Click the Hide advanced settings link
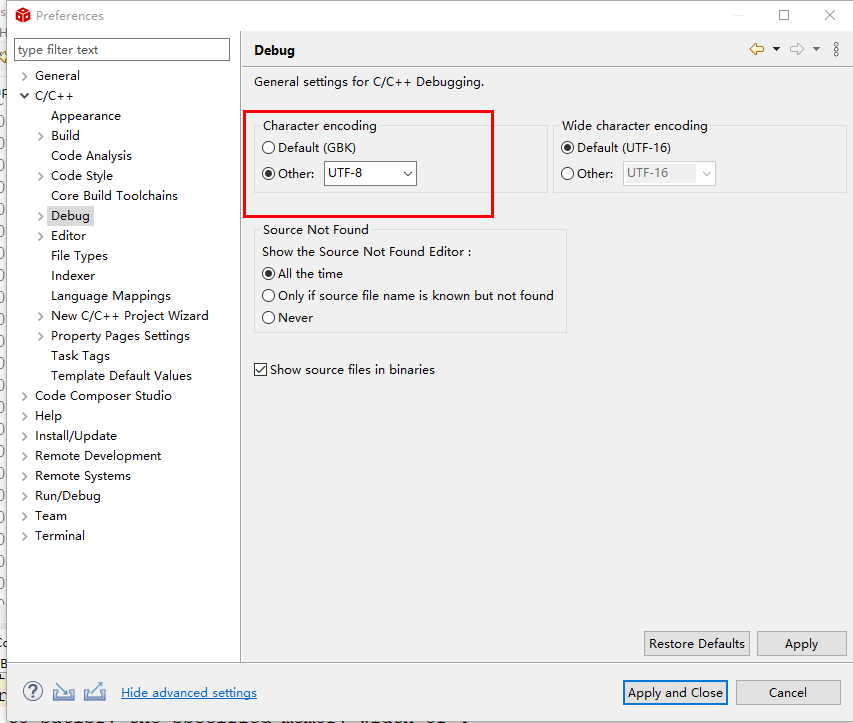Screen dimensions: 853x723 click(x=189, y=693)
